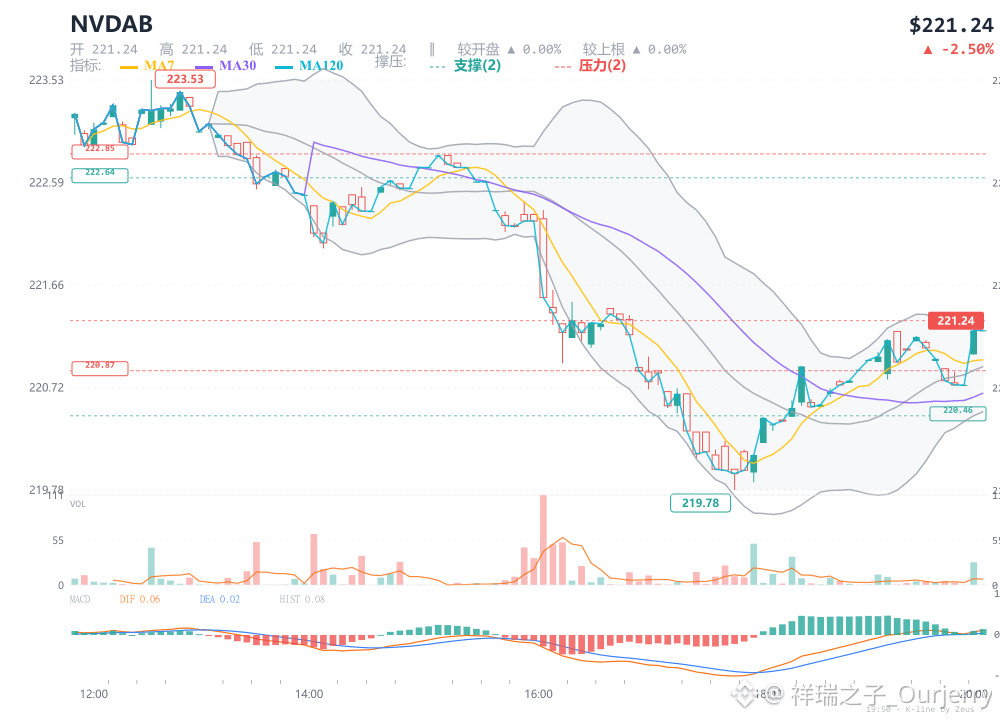Click the 220.72 y-axis price label
The height and width of the screenshot is (720, 1000).
click(46, 387)
